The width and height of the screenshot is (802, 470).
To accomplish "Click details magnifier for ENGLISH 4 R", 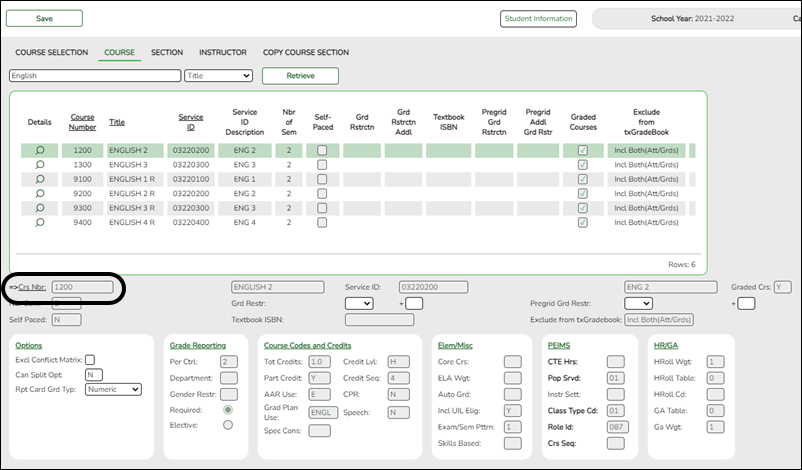I will tap(40, 223).
